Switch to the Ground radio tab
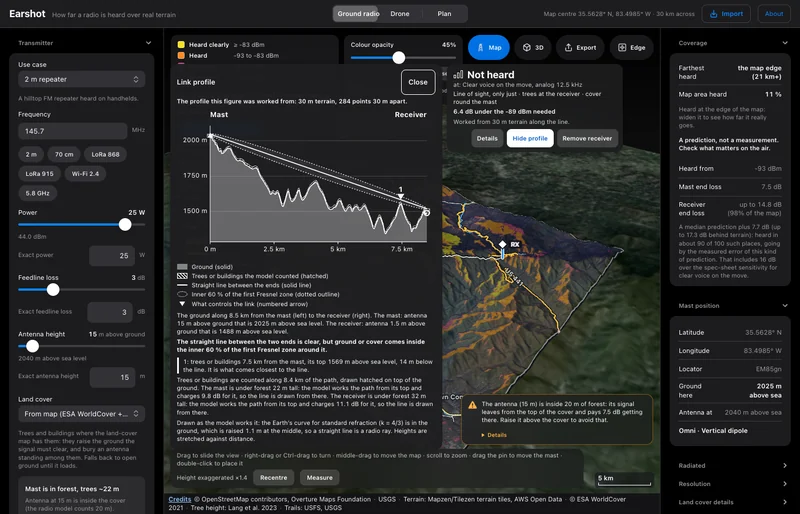The width and height of the screenshot is (800, 514). click(x=358, y=14)
